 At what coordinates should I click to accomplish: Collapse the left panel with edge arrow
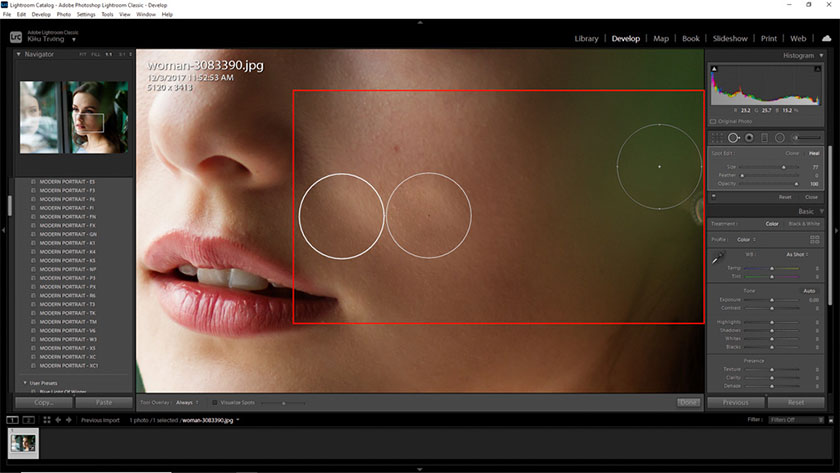point(3,230)
